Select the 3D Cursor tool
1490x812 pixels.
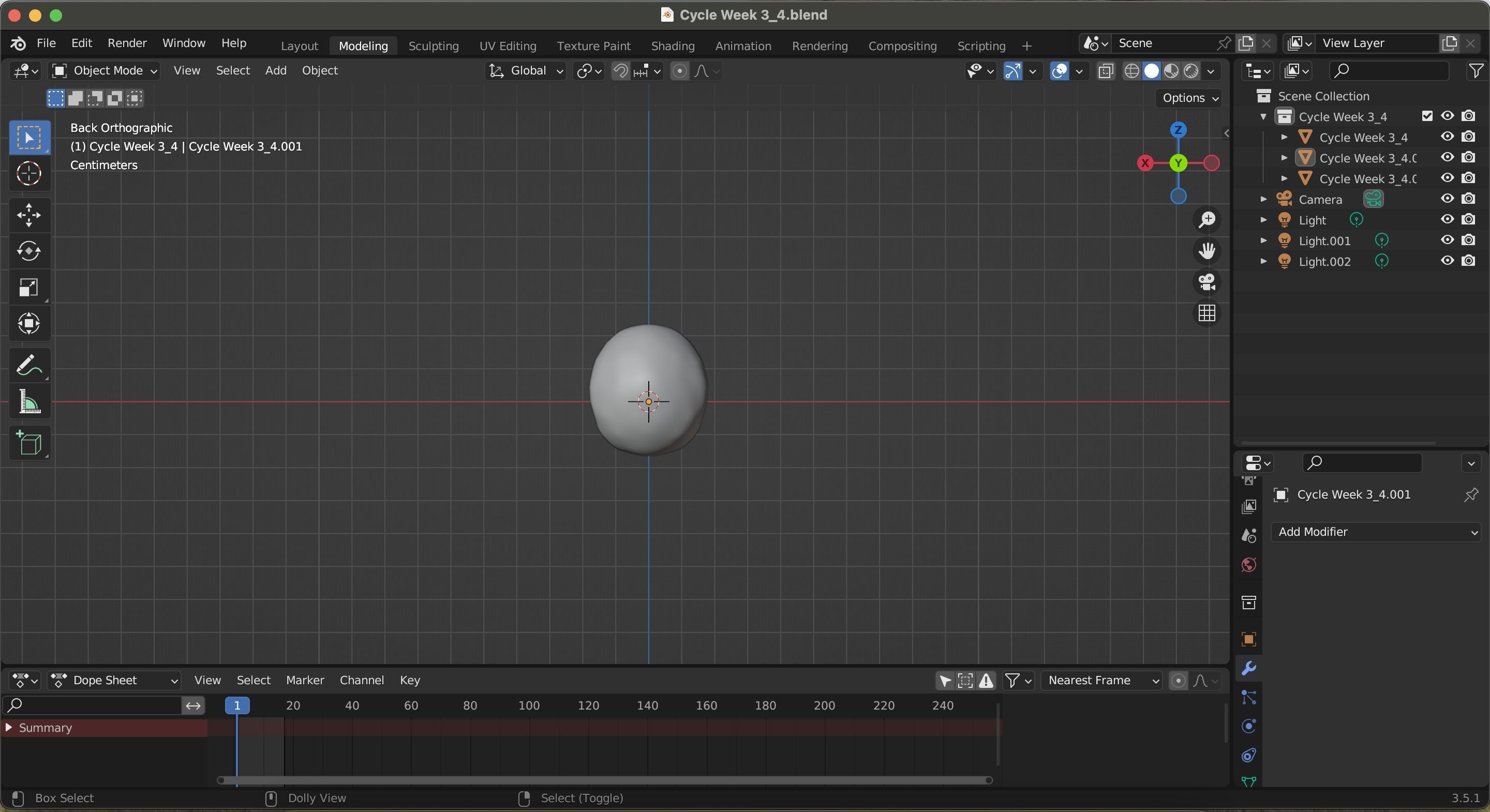[29, 173]
